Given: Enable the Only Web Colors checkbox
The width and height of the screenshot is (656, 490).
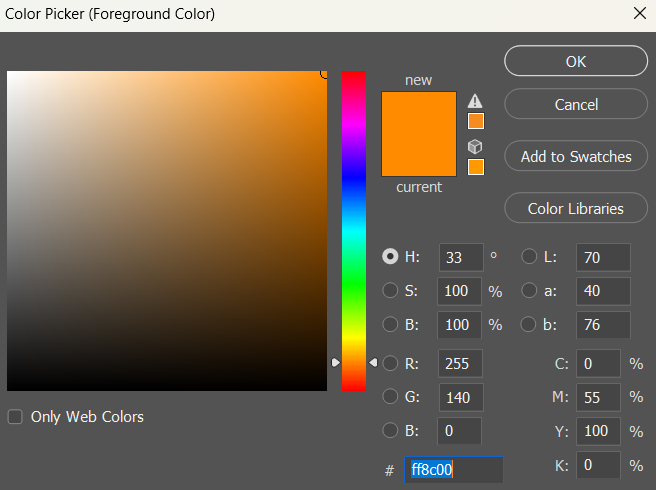Looking at the screenshot, I should coord(15,417).
